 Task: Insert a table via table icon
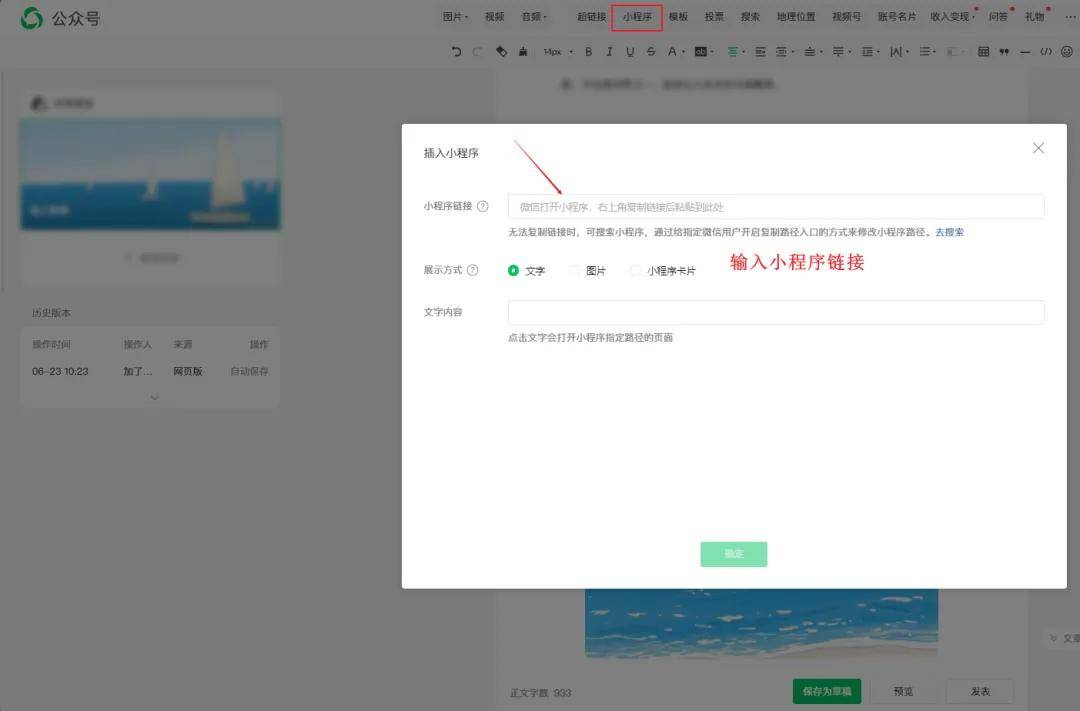click(x=984, y=52)
